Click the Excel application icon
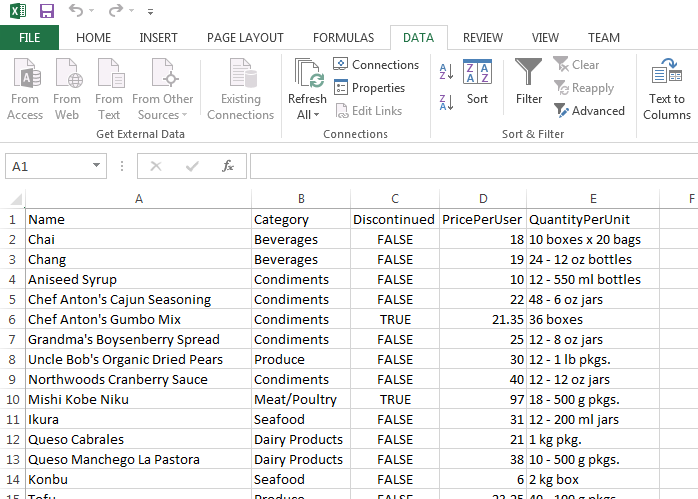This screenshot has height=499, width=698. 18,11
